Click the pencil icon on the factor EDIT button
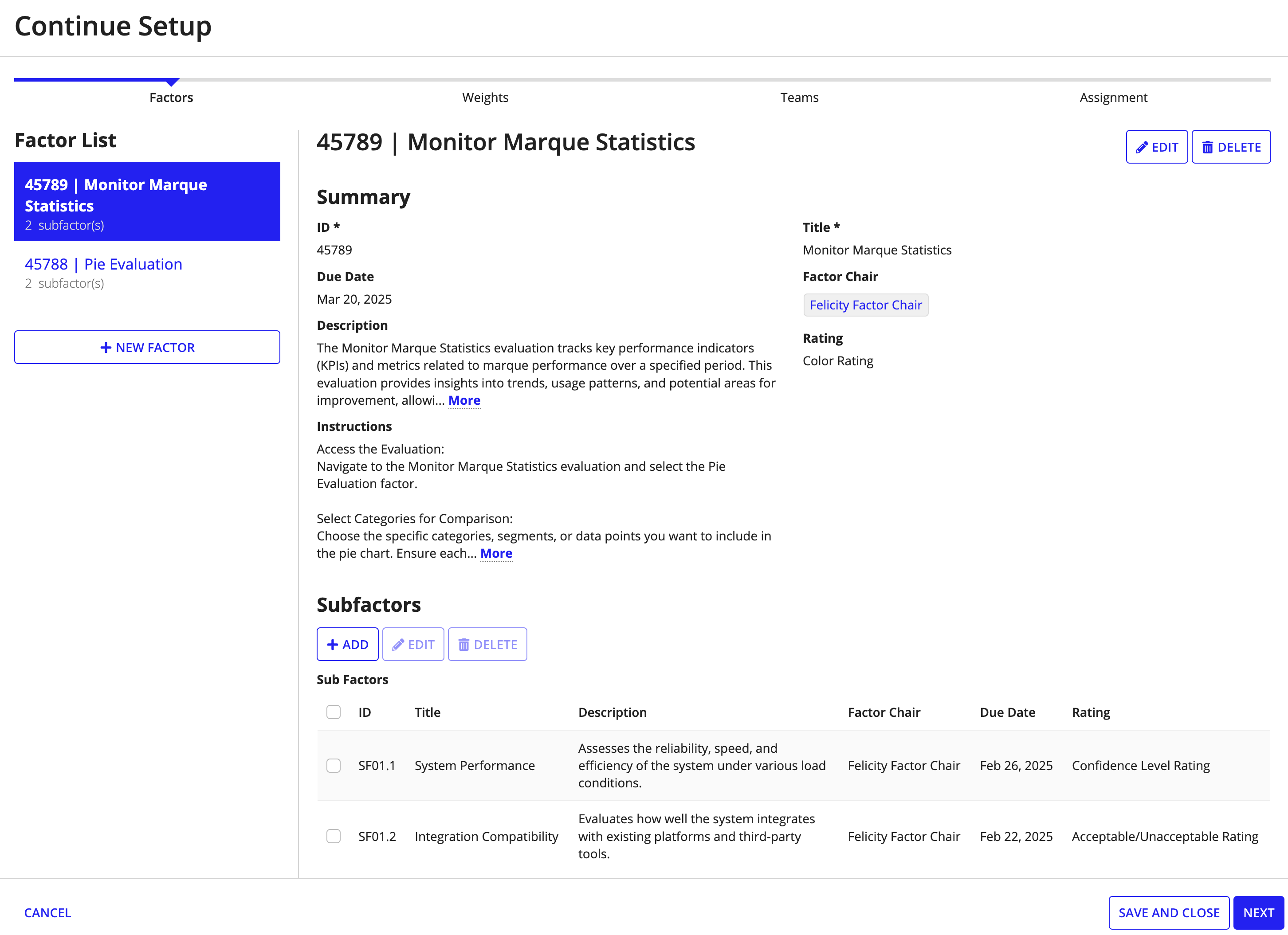 pyautogui.click(x=1142, y=148)
